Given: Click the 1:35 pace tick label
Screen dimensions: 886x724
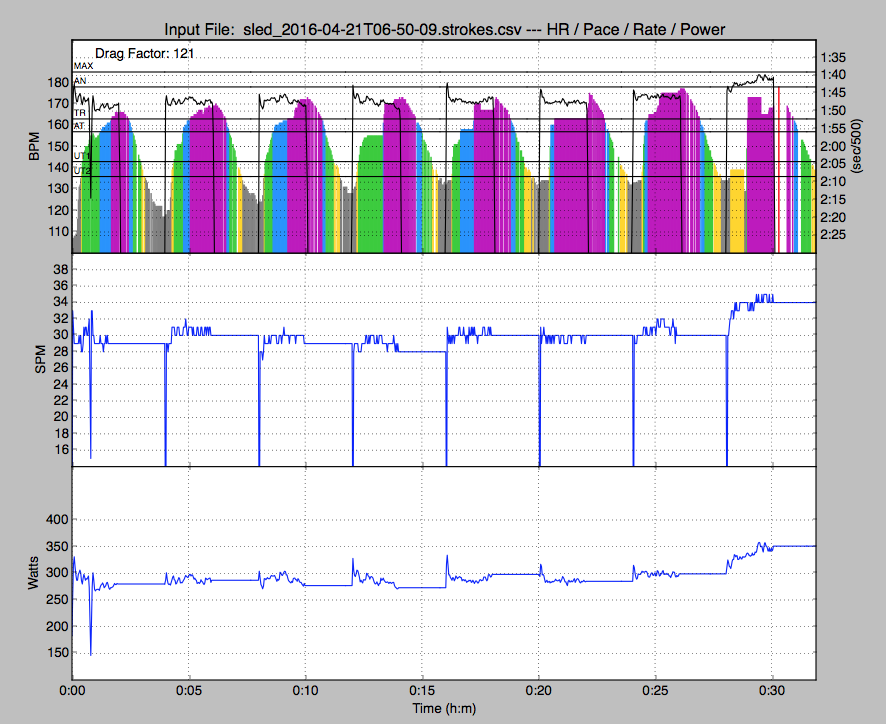Looking at the screenshot, I should tap(833, 57).
